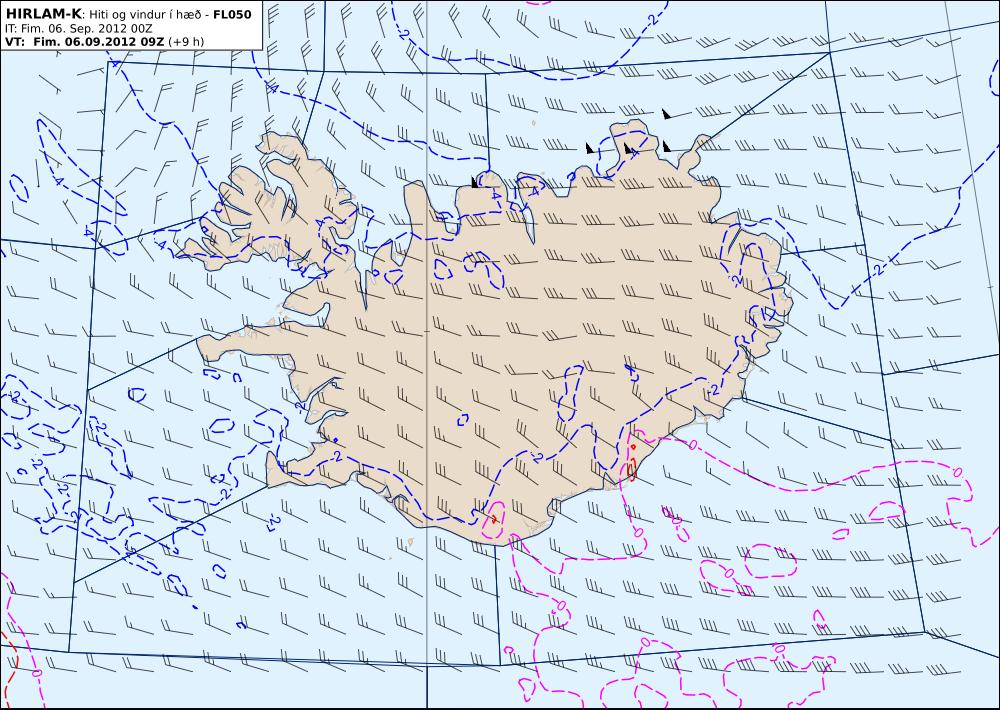Click the 'Fim. 06.09.2012 09Z' valid time
The width and height of the screenshot is (1000, 710).
click(x=98, y=41)
